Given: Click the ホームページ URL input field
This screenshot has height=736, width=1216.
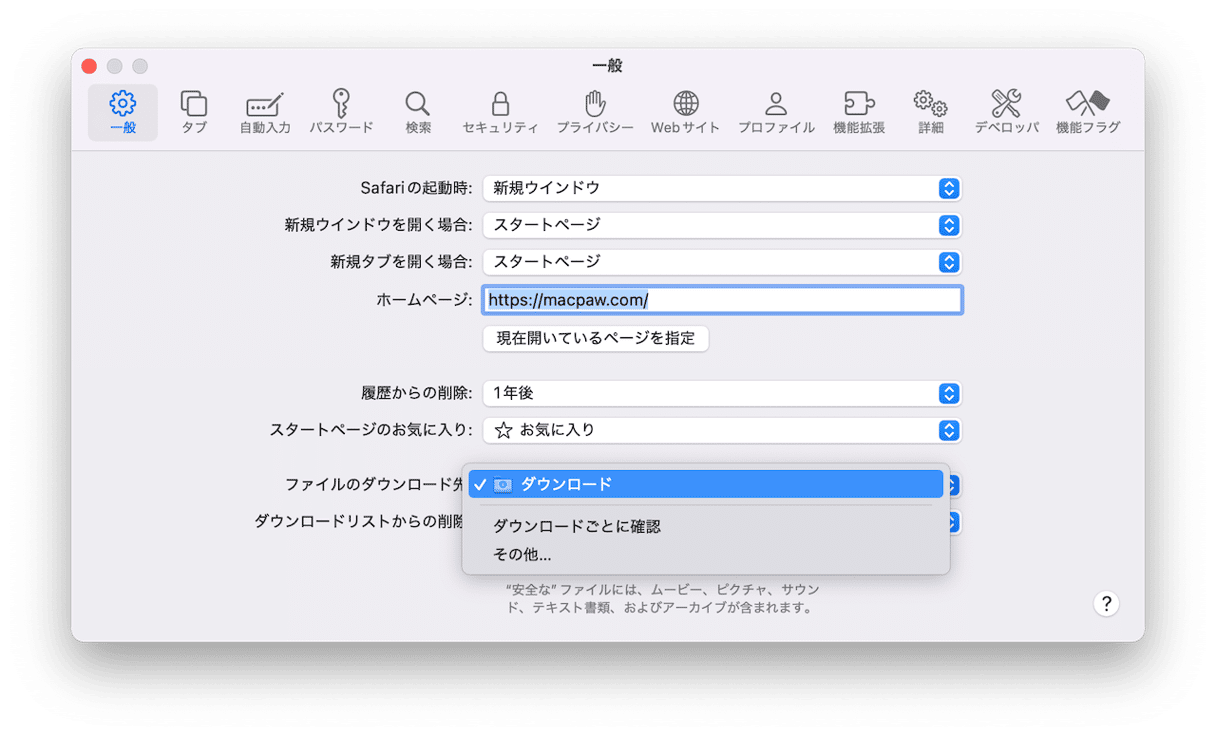Looking at the screenshot, I should click(x=721, y=300).
